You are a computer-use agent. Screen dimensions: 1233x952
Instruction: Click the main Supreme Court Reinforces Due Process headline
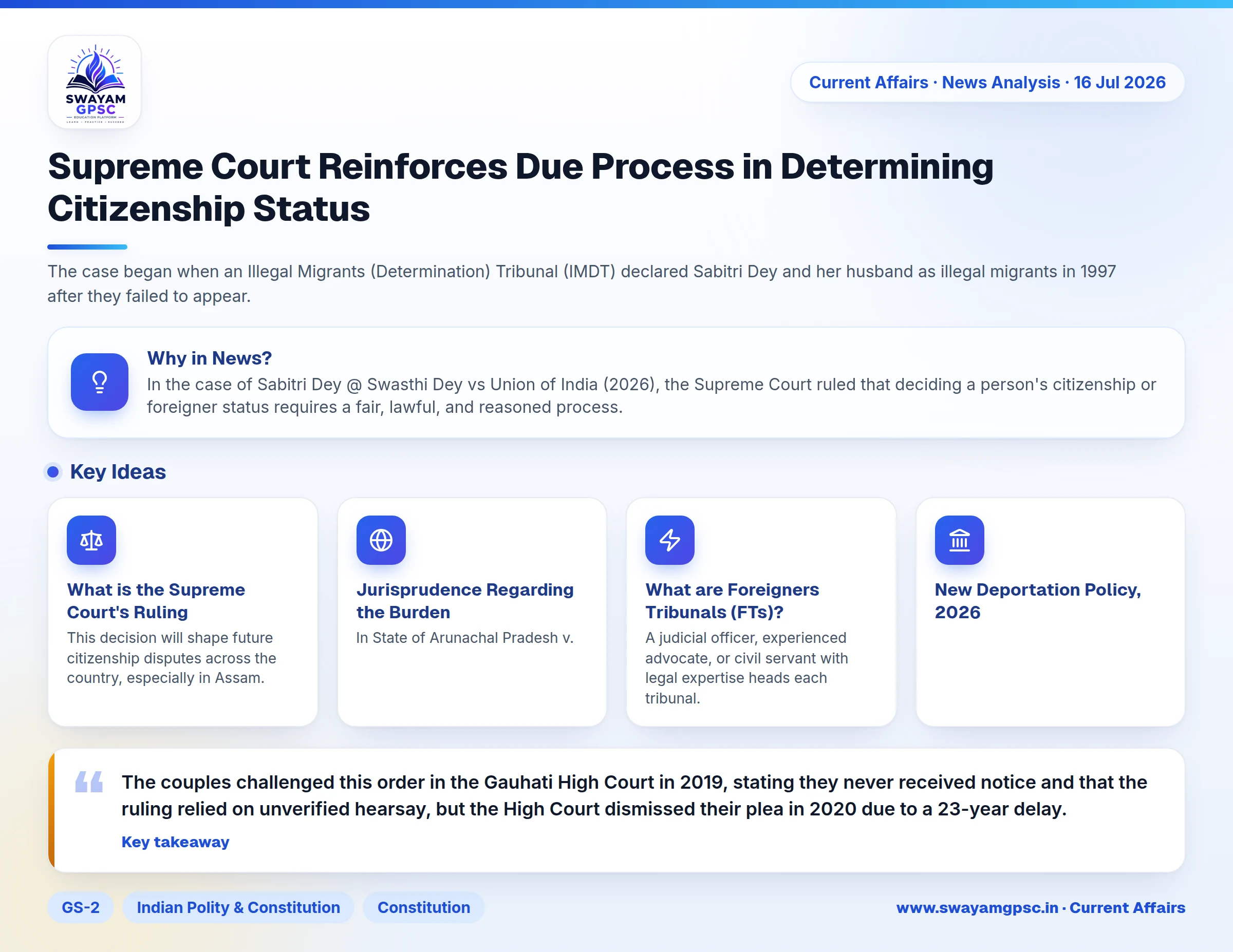pos(520,187)
